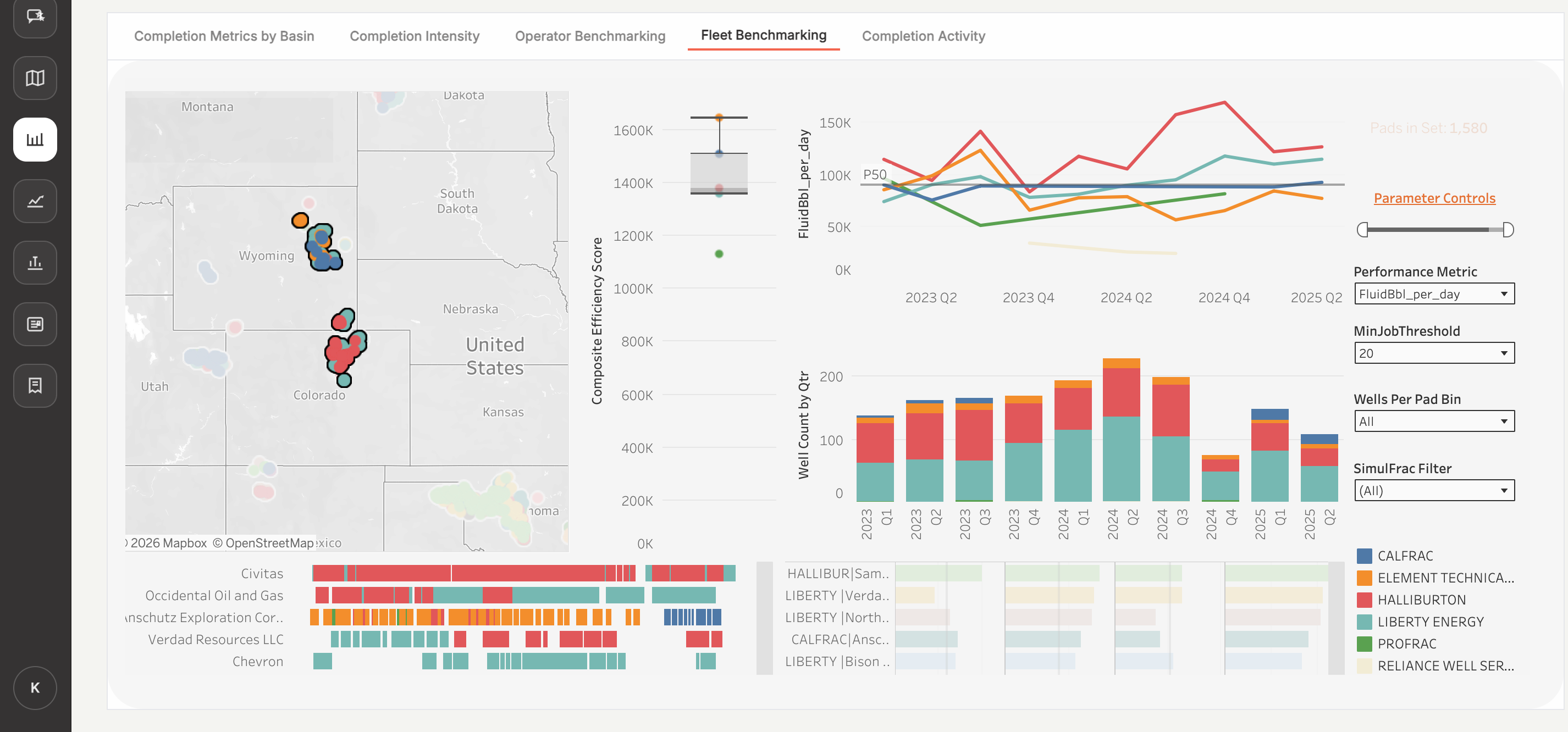Click the Parameter Controls link
Viewport: 1568px width, 732px height.
(x=1434, y=198)
